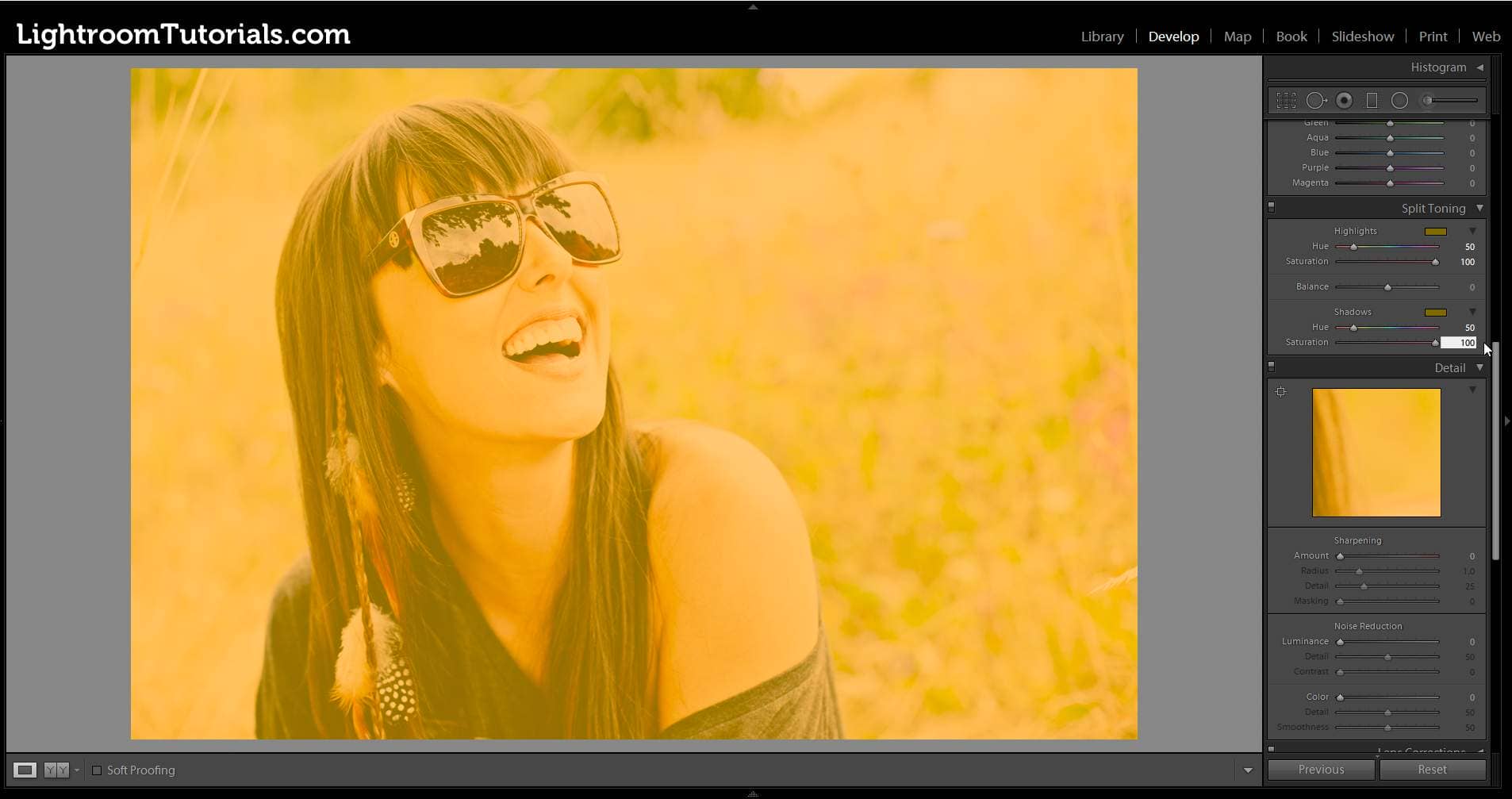This screenshot has height=799, width=1512.
Task: Select the Spot Removal tool
Action: (x=1316, y=101)
